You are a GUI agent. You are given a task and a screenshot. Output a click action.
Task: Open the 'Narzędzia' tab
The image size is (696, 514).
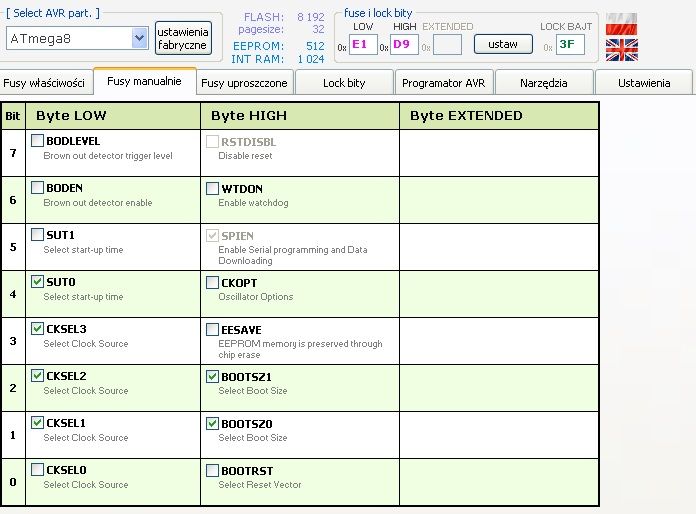coord(544,83)
